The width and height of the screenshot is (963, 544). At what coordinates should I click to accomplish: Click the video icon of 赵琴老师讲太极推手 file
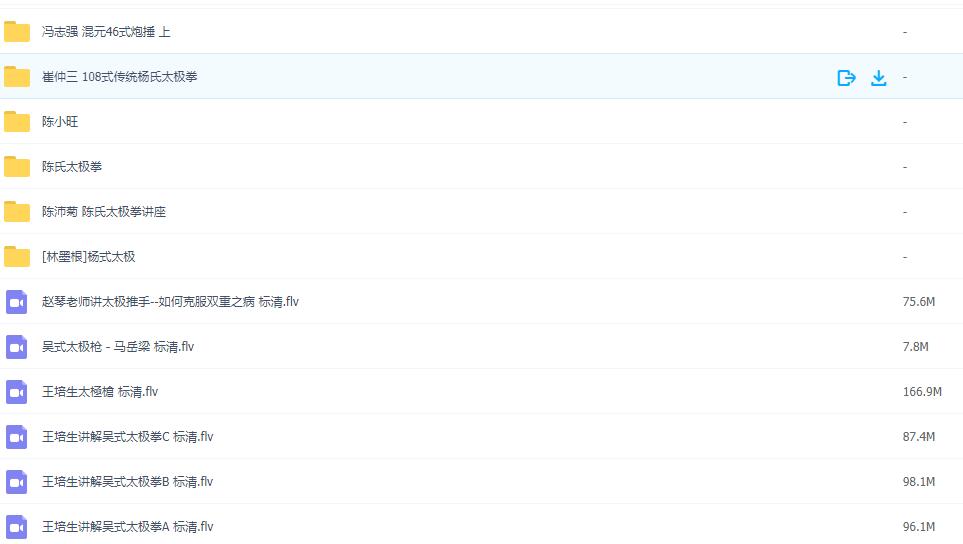coord(17,302)
